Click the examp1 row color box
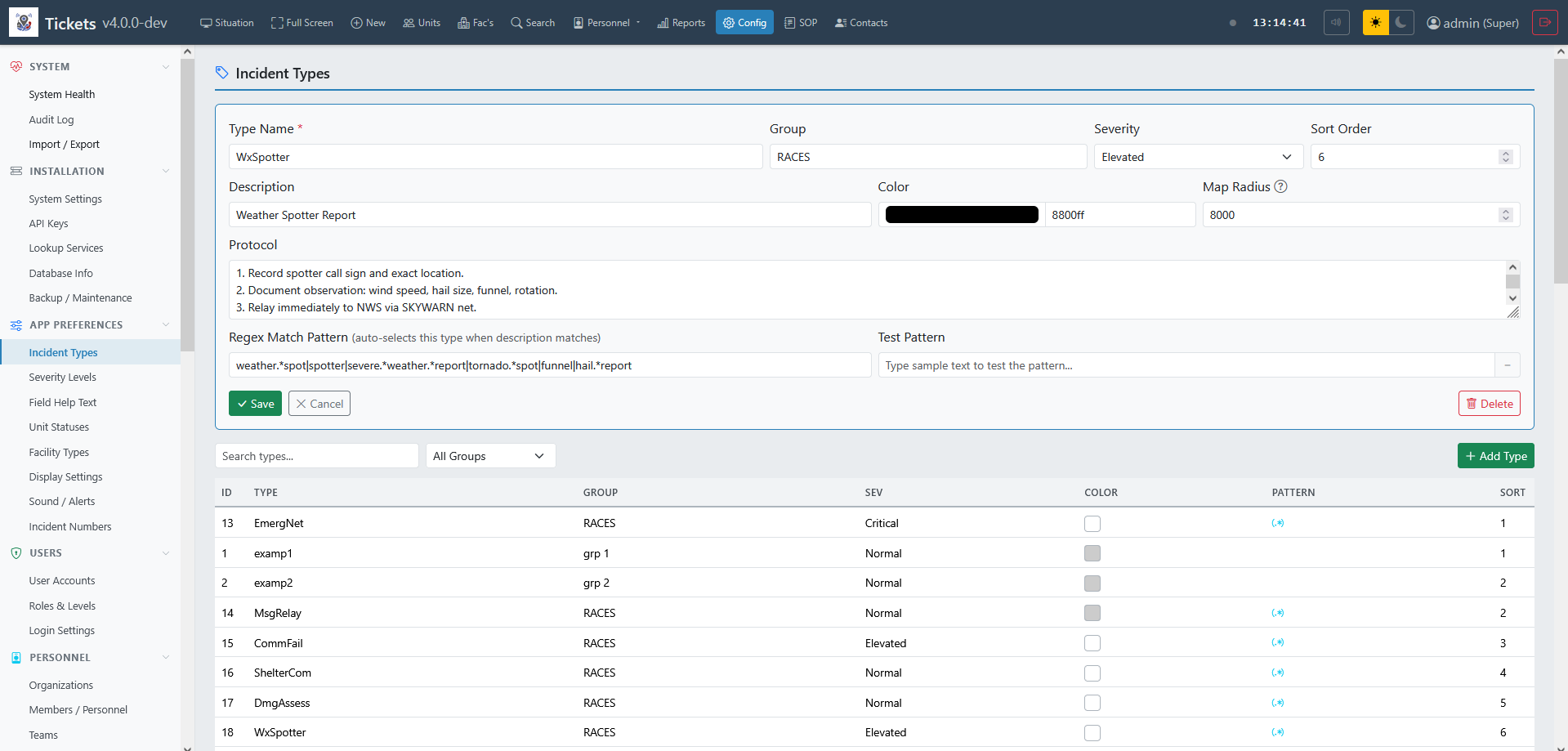This screenshot has width=1568, height=751. 1092,553
